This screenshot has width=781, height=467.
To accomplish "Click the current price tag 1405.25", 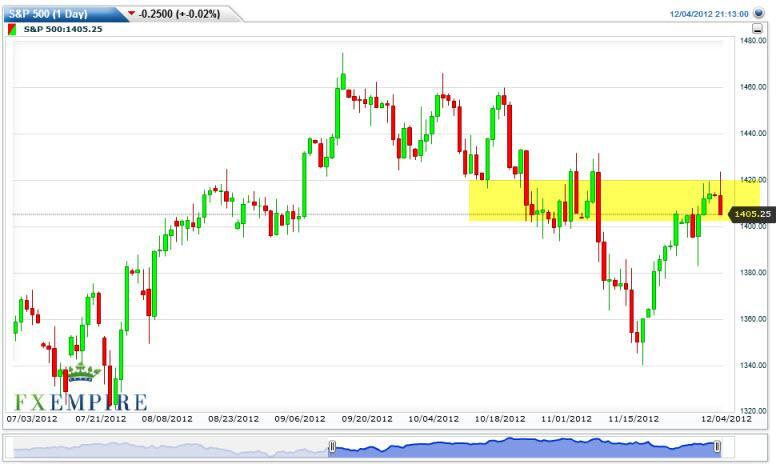I will point(752,214).
